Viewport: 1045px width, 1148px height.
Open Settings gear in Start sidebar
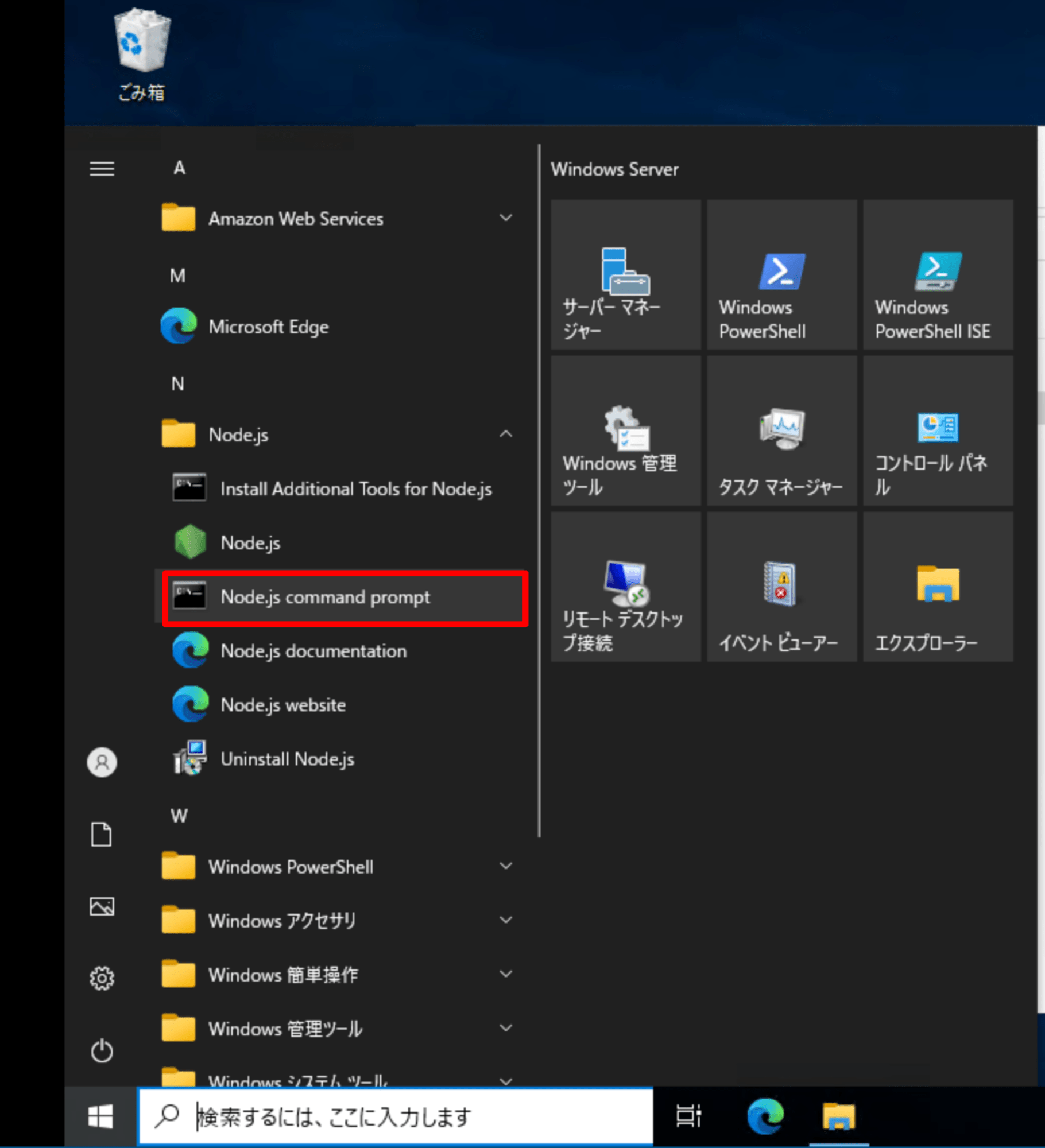pos(102,978)
